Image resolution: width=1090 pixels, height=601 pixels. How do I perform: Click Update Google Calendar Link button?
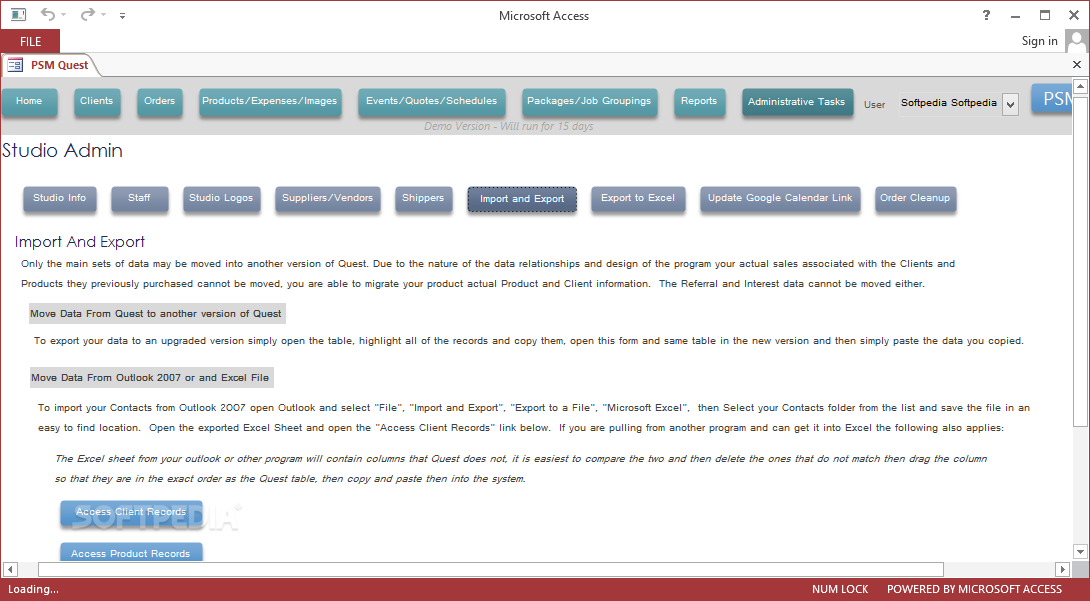click(x=780, y=199)
